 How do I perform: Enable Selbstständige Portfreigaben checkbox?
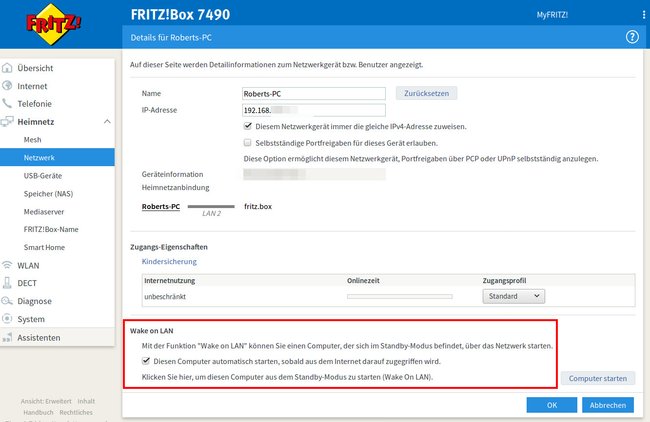tap(247, 143)
